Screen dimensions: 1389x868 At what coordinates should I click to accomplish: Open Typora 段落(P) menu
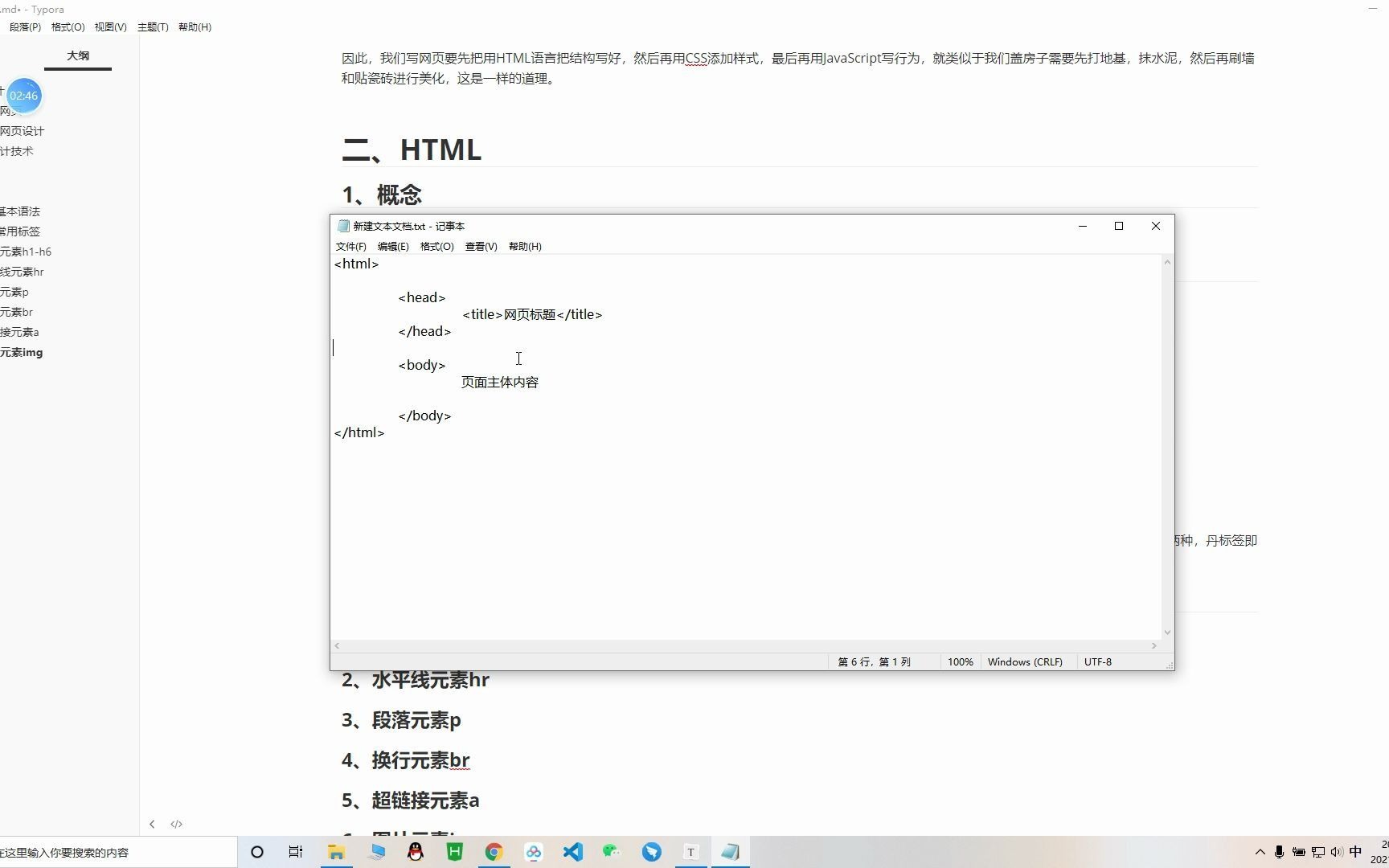coord(25,27)
